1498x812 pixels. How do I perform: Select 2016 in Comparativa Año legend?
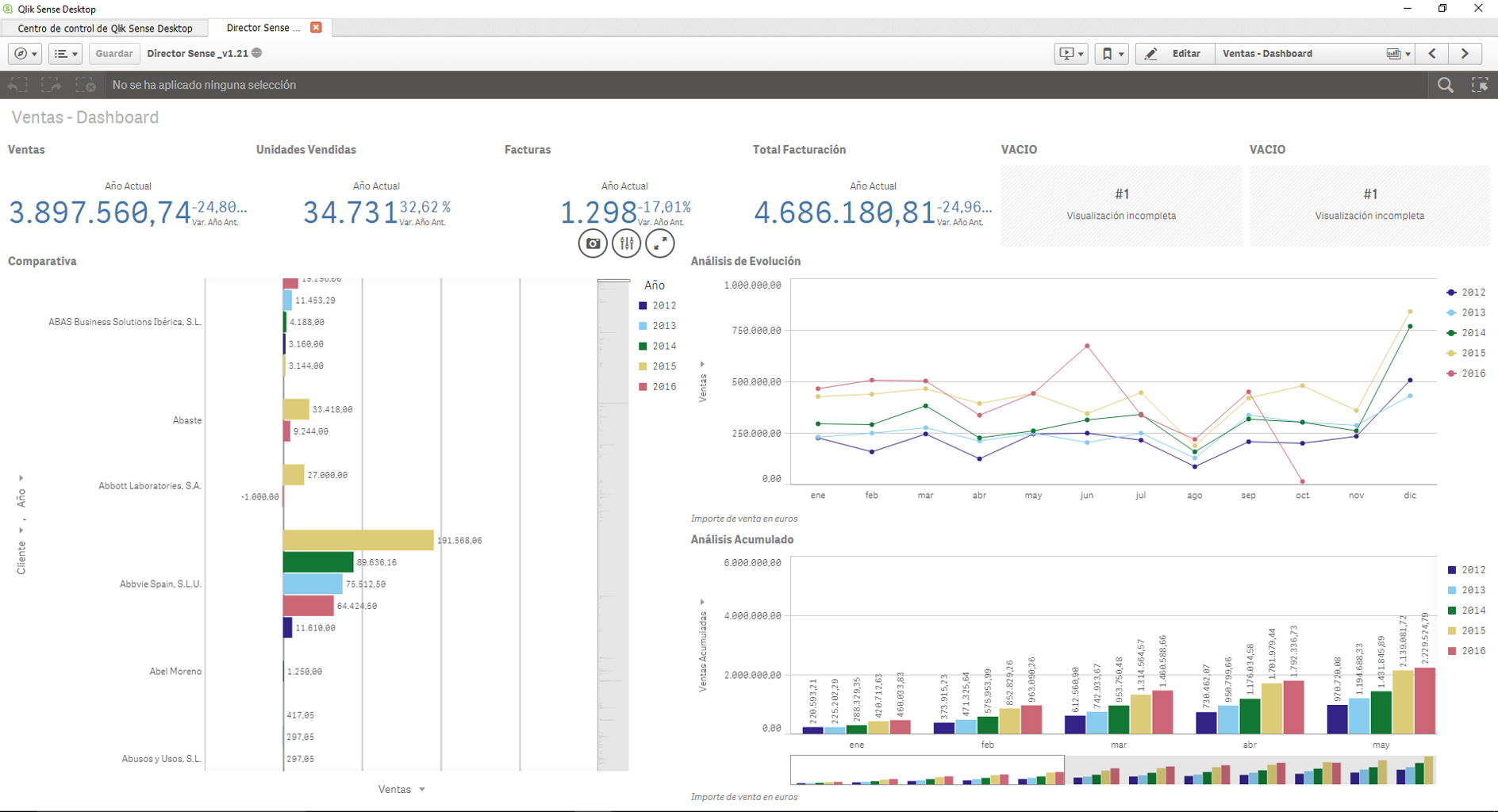click(658, 387)
